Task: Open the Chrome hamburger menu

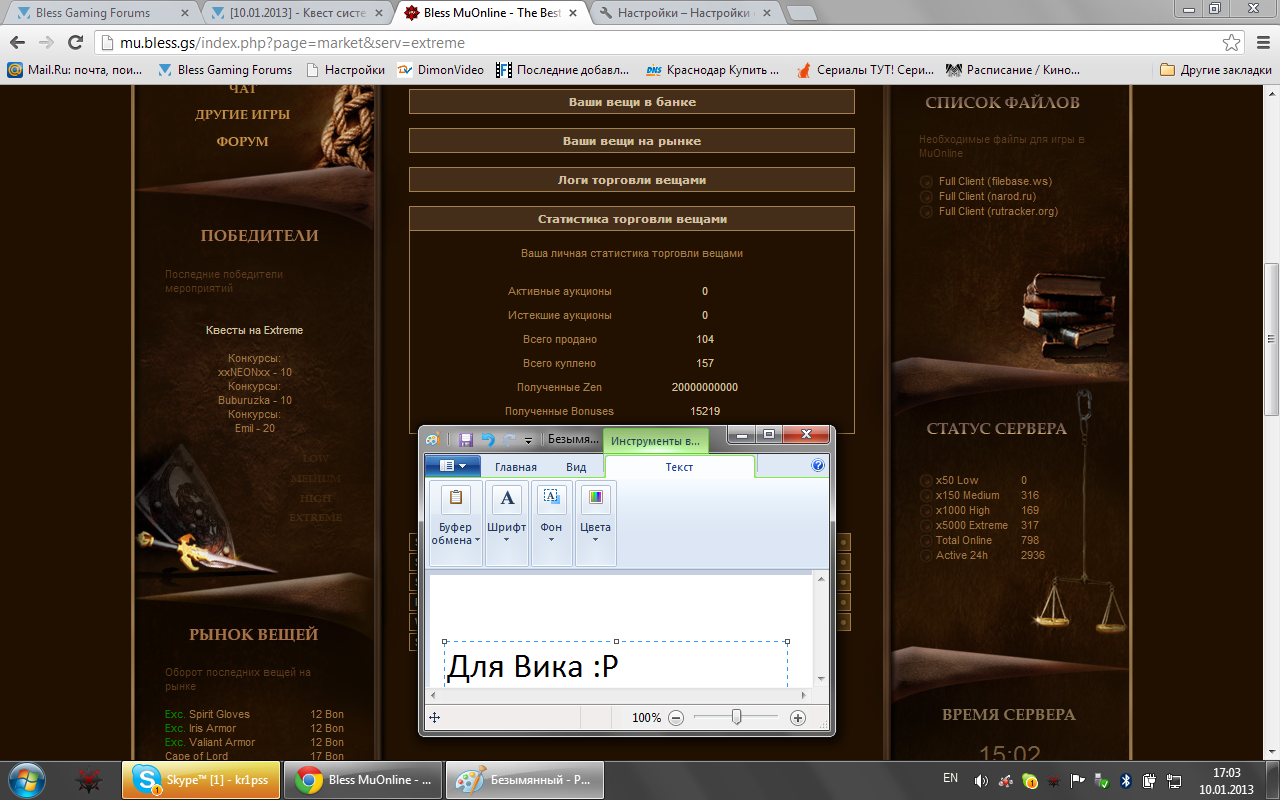Action: point(1261,43)
